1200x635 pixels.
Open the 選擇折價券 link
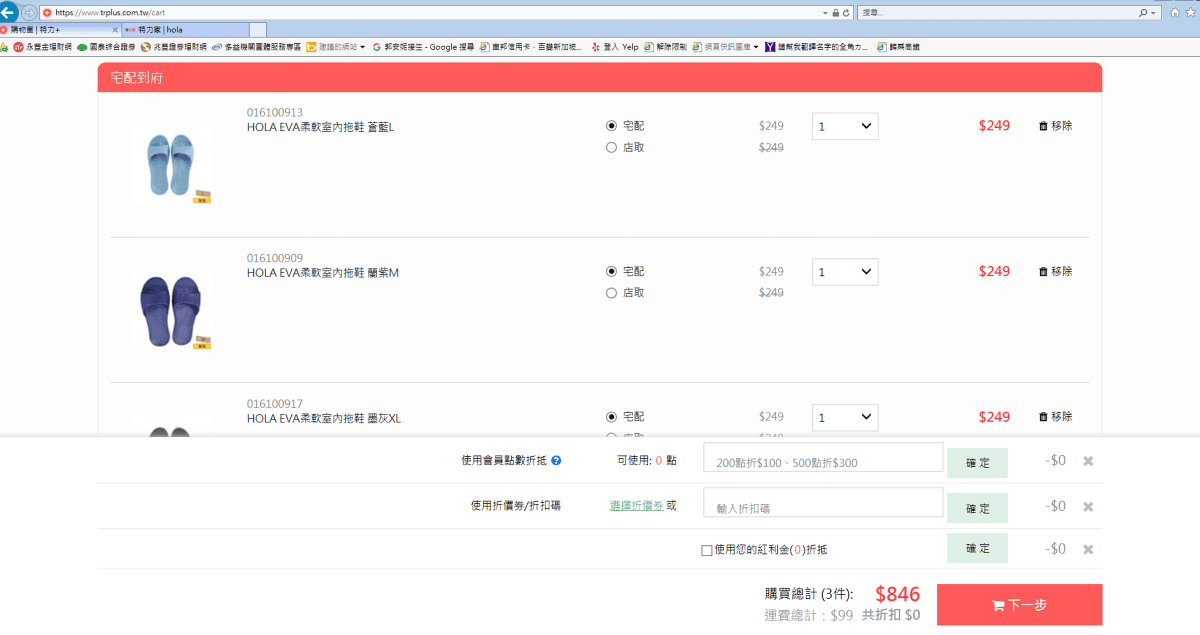[636, 506]
